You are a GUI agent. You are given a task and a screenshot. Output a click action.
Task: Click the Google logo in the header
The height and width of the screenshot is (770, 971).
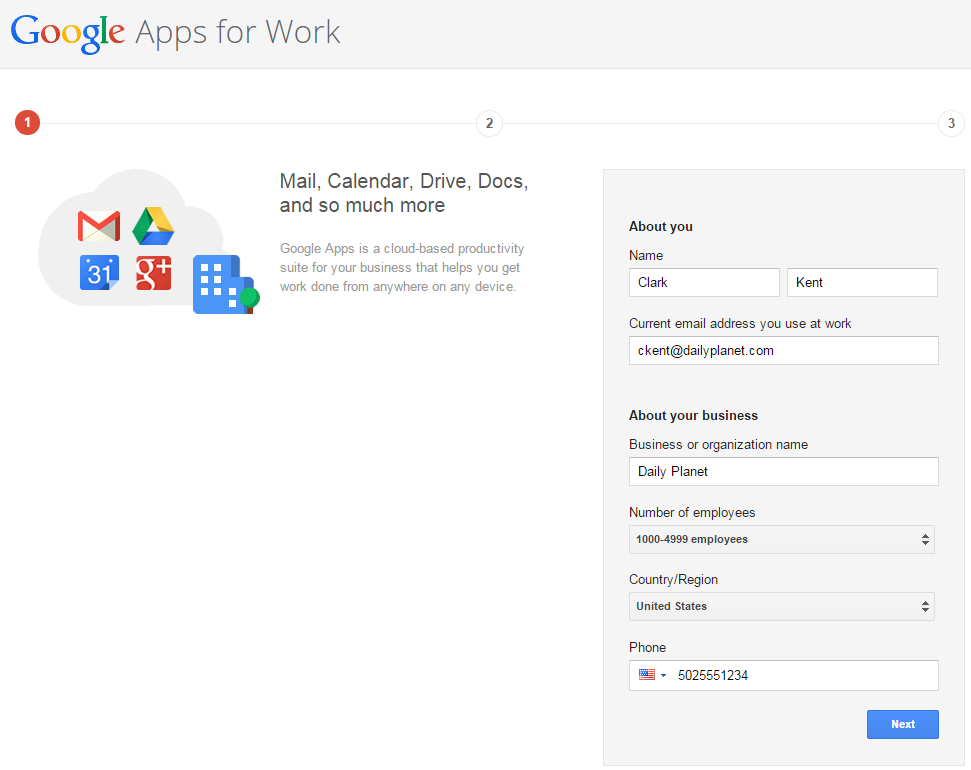(x=67, y=33)
